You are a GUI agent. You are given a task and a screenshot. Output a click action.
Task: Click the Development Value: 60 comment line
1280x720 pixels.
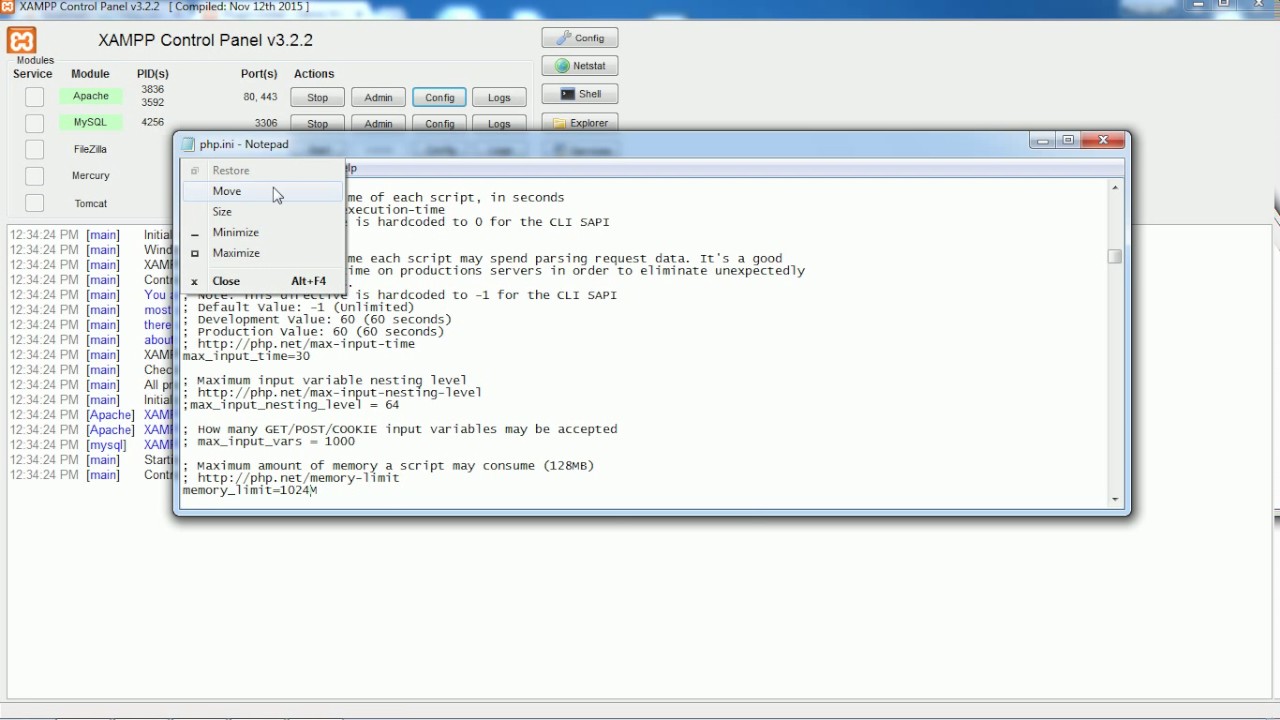[x=317, y=319]
